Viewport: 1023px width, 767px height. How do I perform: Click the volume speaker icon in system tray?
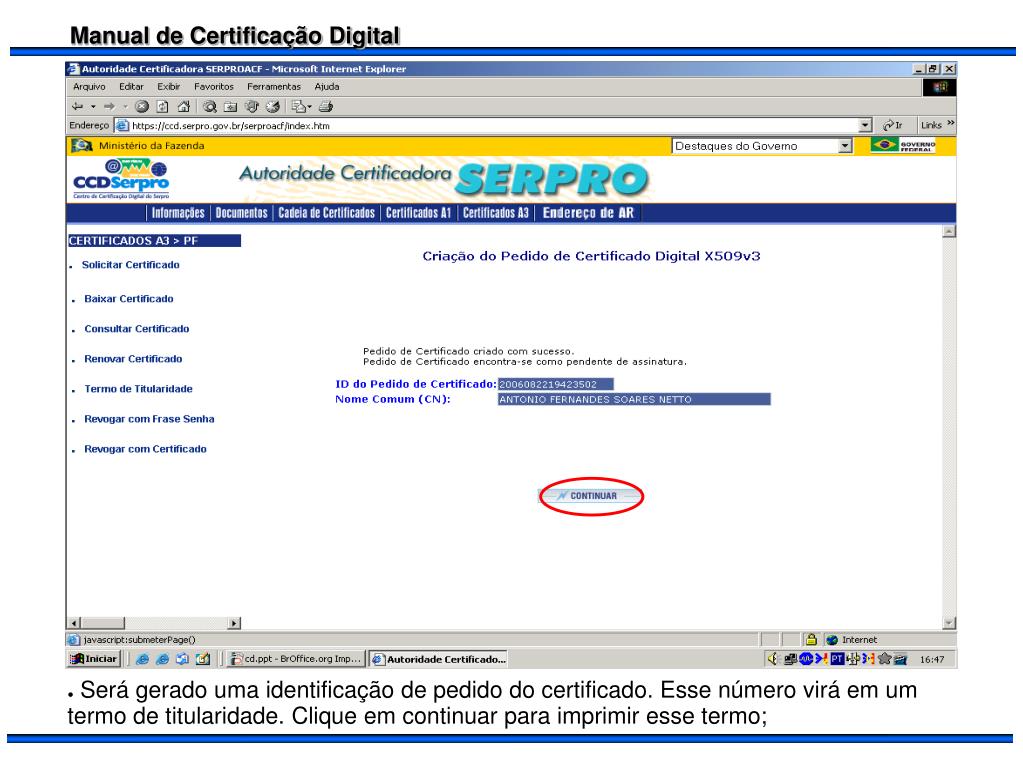click(x=773, y=659)
